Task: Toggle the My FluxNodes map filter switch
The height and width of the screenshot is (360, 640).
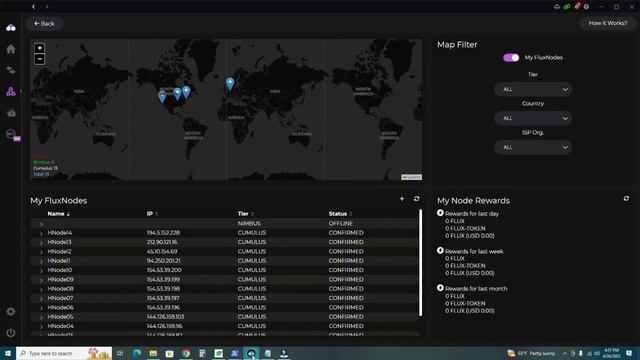Action: tap(511, 58)
